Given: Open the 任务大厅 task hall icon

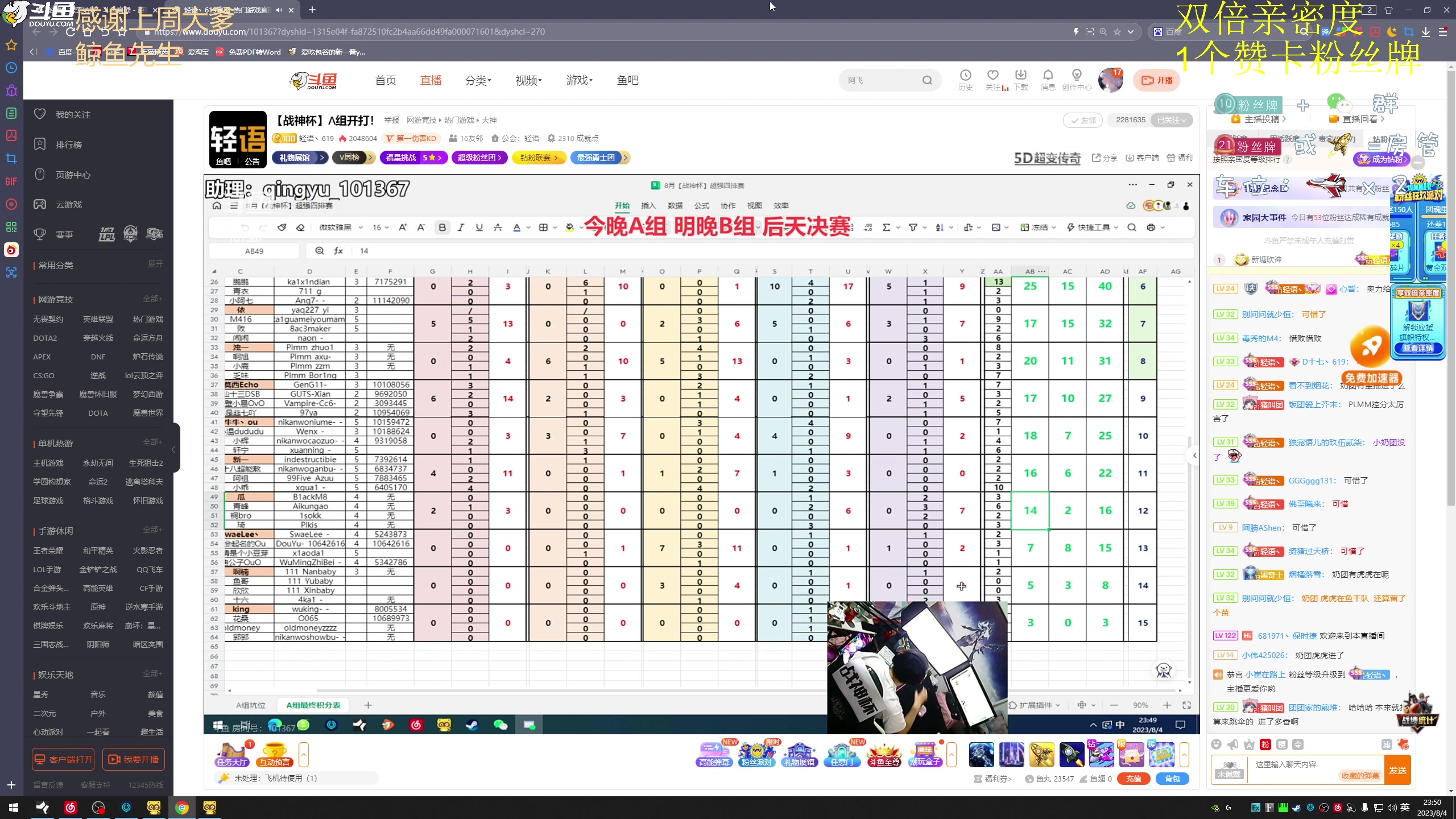Looking at the screenshot, I should coord(231,755).
